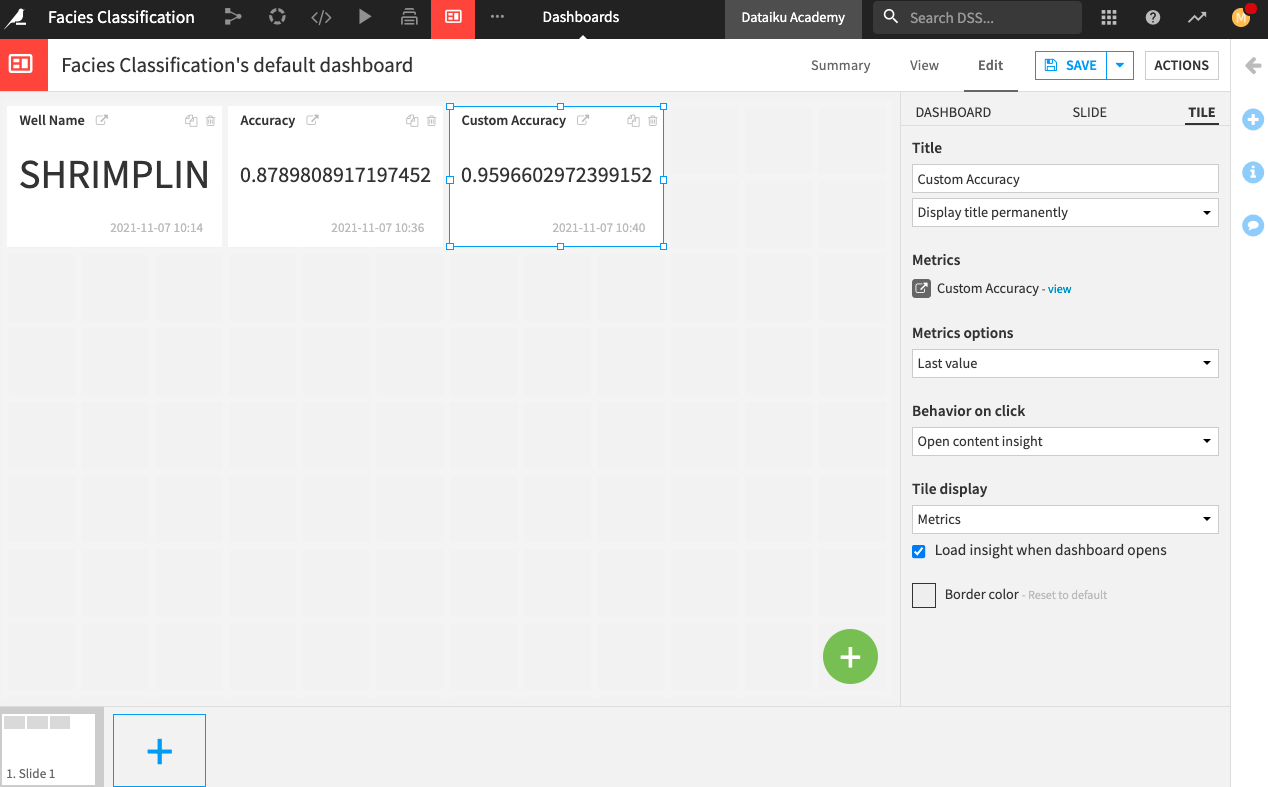This screenshot has height=787, width=1268.
Task: Click the Border color swatch
Action: point(923,595)
